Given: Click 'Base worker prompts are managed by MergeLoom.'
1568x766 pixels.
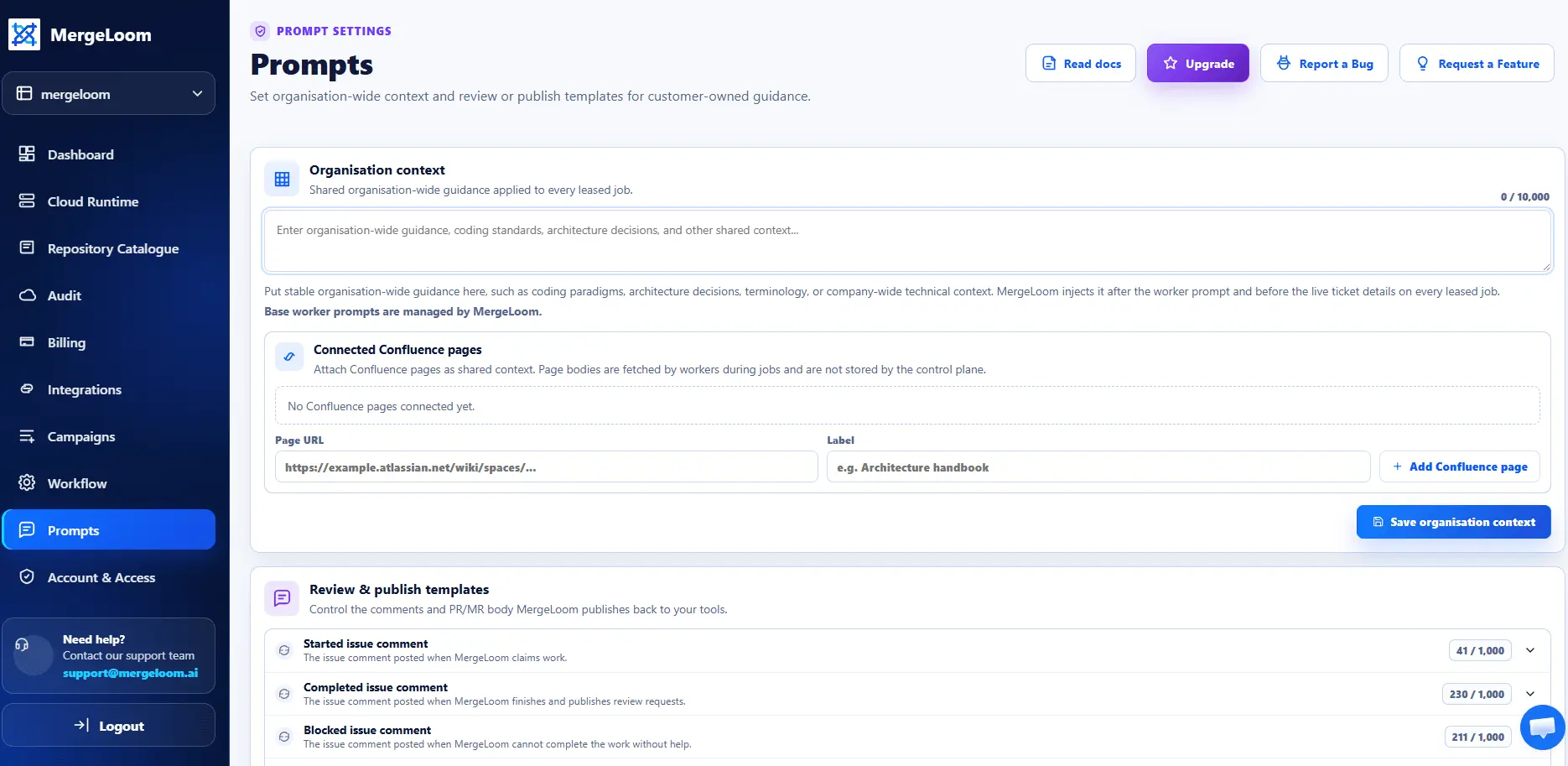Looking at the screenshot, I should tap(402, 311).
